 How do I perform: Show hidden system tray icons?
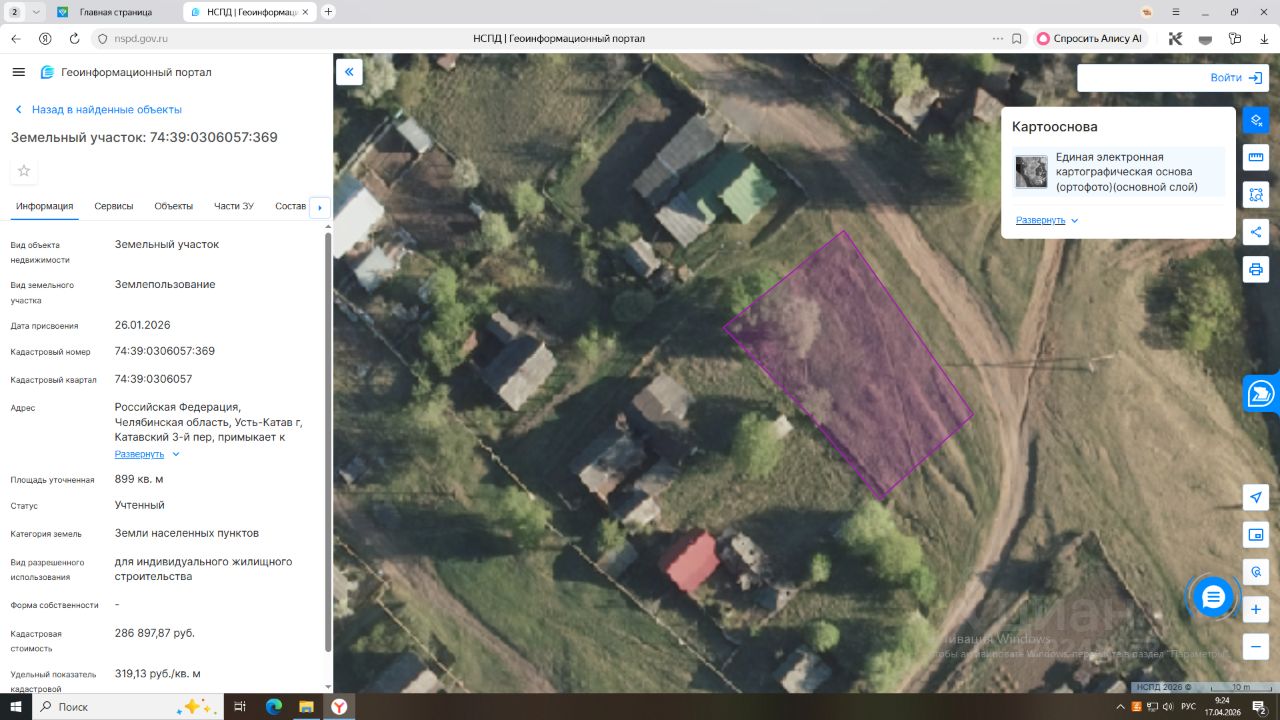1118,706
